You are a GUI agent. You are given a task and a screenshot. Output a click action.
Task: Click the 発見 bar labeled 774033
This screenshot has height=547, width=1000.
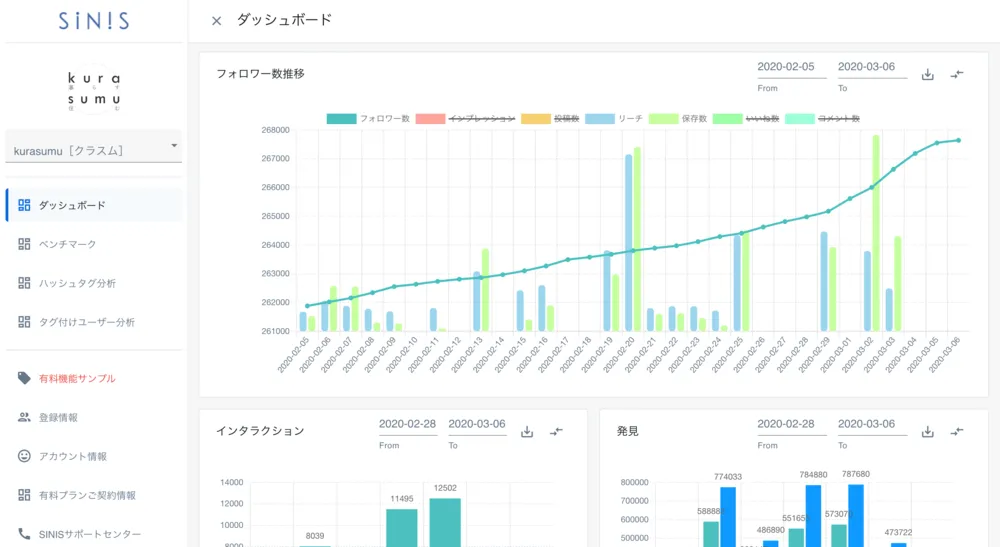tap(728, 517)
